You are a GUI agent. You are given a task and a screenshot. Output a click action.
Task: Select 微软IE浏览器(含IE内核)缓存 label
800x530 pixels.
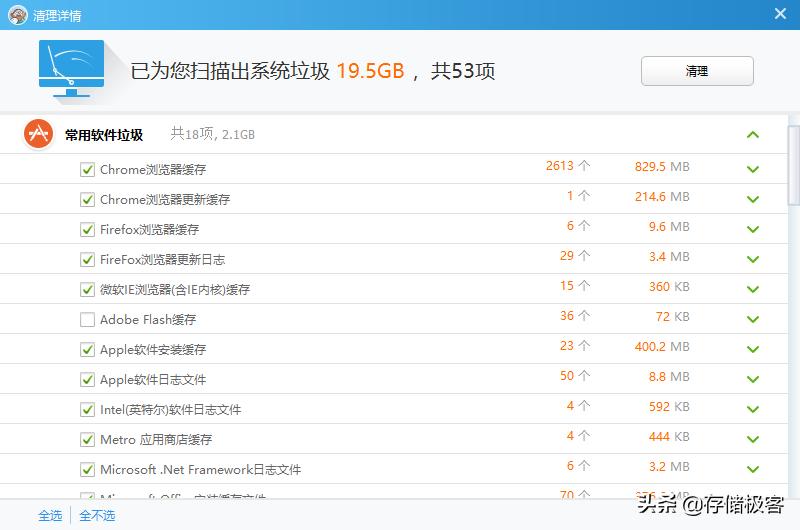click(x=175, y=290)
